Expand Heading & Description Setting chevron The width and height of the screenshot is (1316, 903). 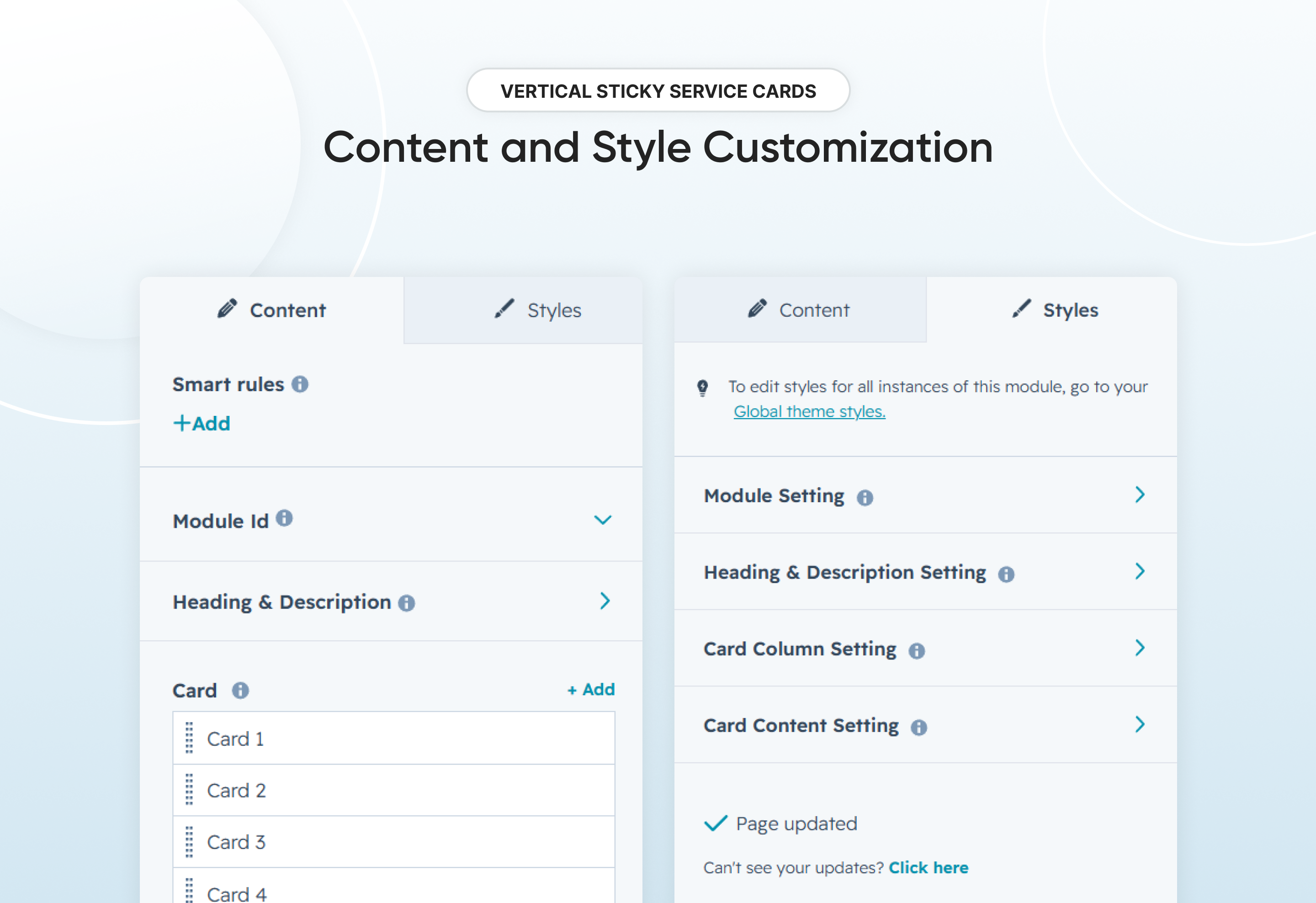coord(1140,571)
